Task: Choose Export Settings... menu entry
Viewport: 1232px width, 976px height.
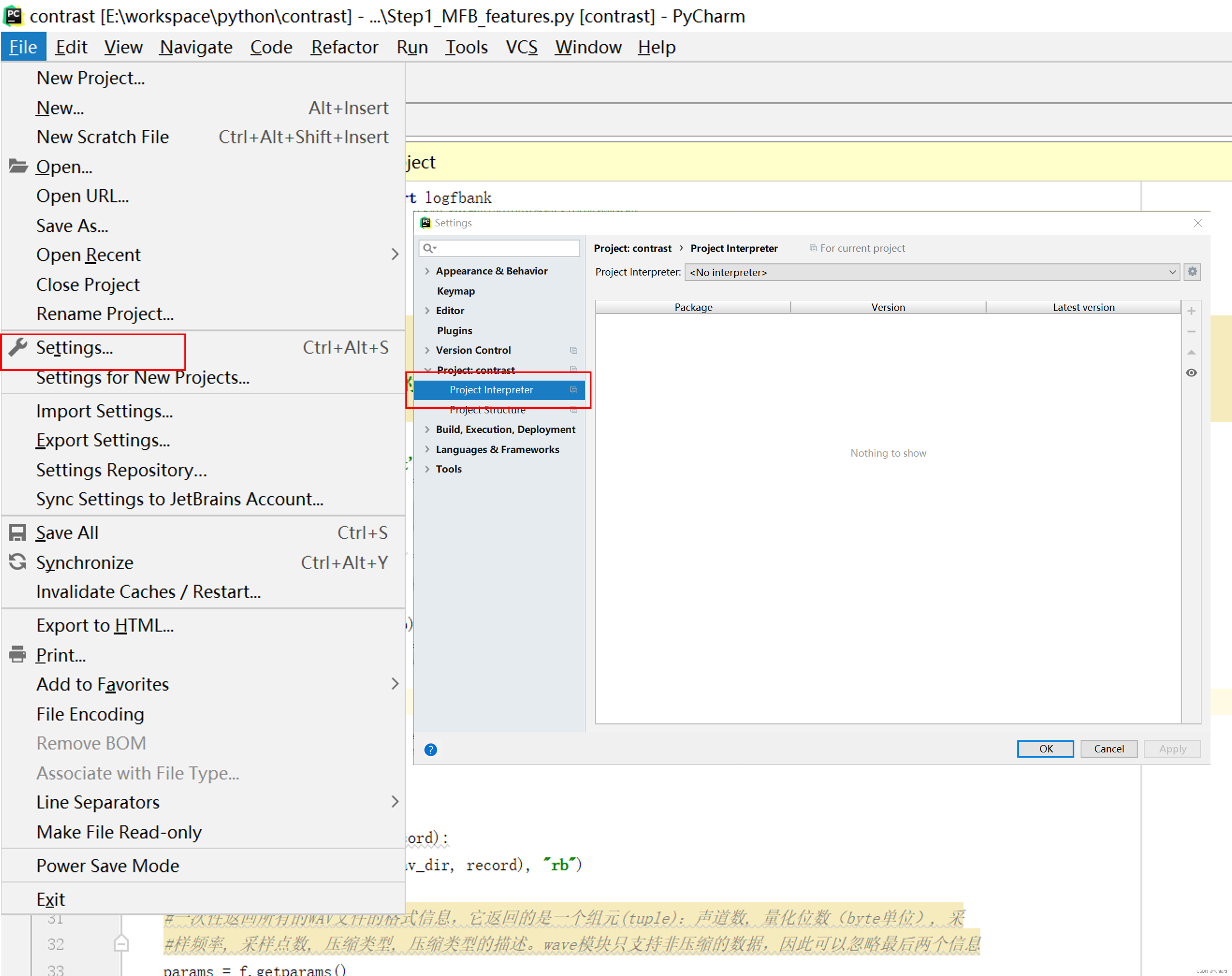Action: [x=203, y=441]
